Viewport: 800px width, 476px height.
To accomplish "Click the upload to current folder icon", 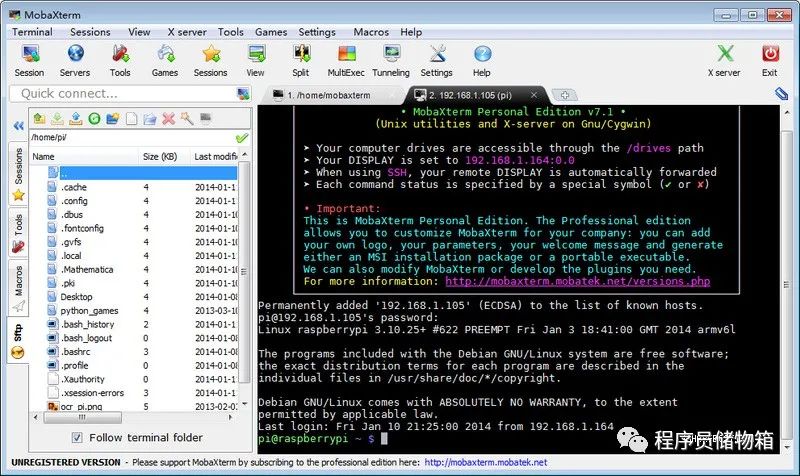I will point(76,119).
